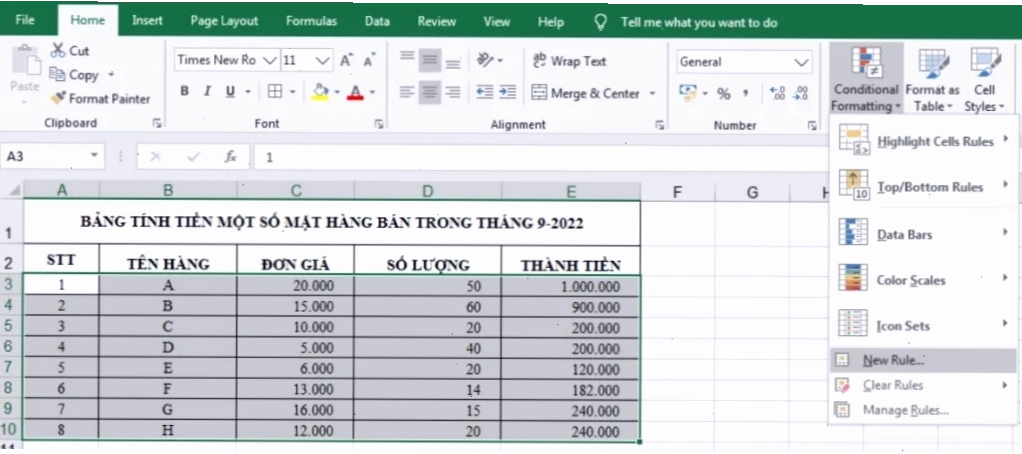This screenshot has width=1022, height=454.
Task: Click cell containing 1.000.000
Action: [x=571, y=285]
